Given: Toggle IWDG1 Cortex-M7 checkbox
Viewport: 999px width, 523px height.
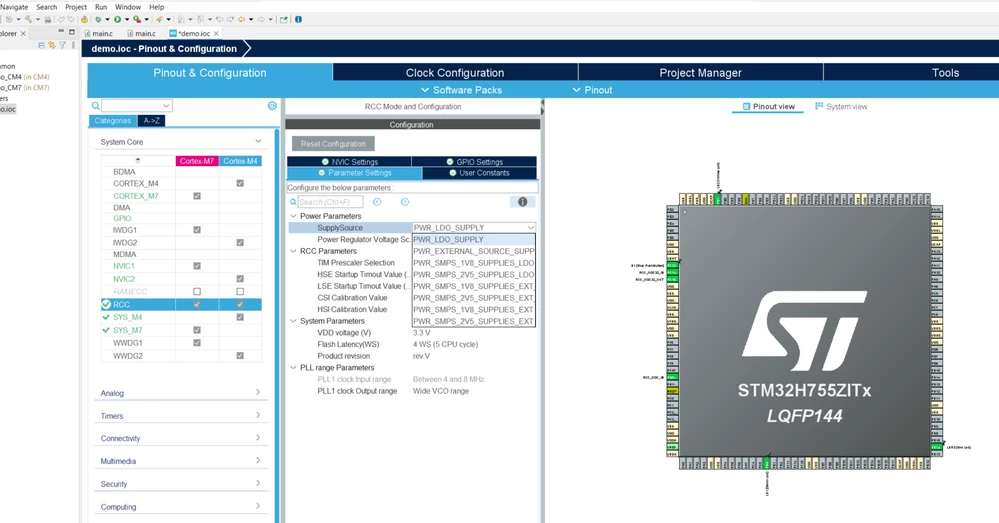Looking at the screenshot, I should click(x=197, y=230).
